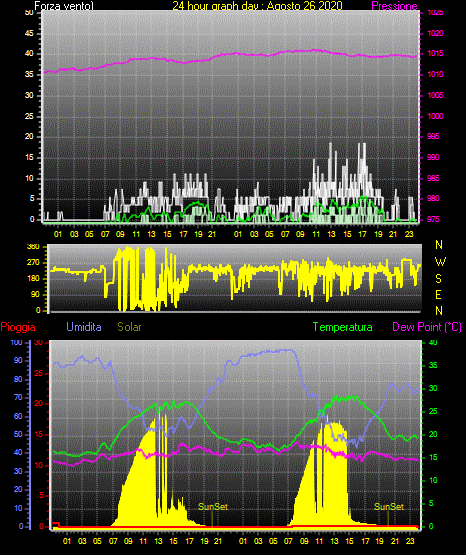Click the '10' temperature axis value on right

tap(433, 480)
